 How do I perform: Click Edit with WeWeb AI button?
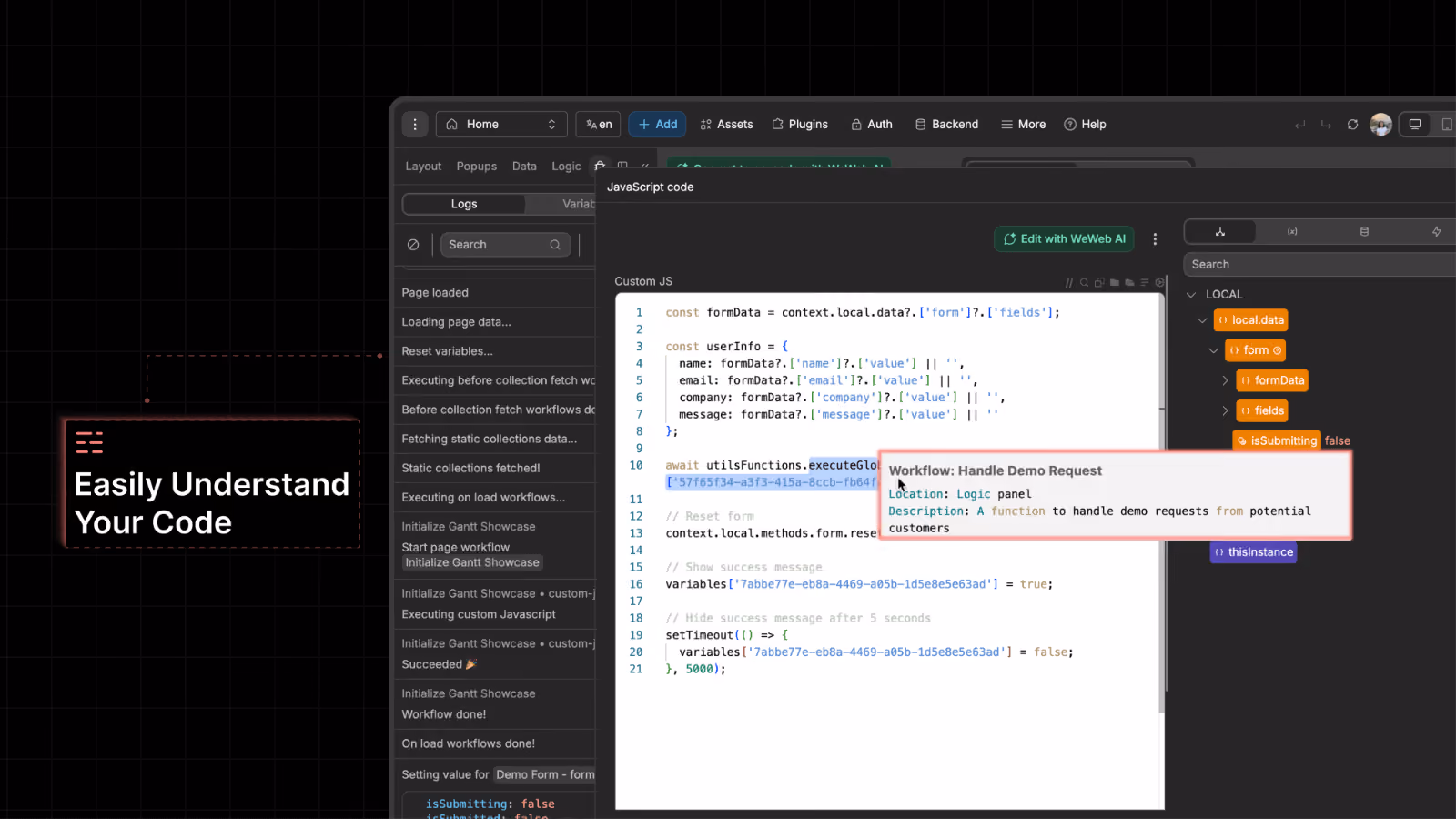(1064, 239)
